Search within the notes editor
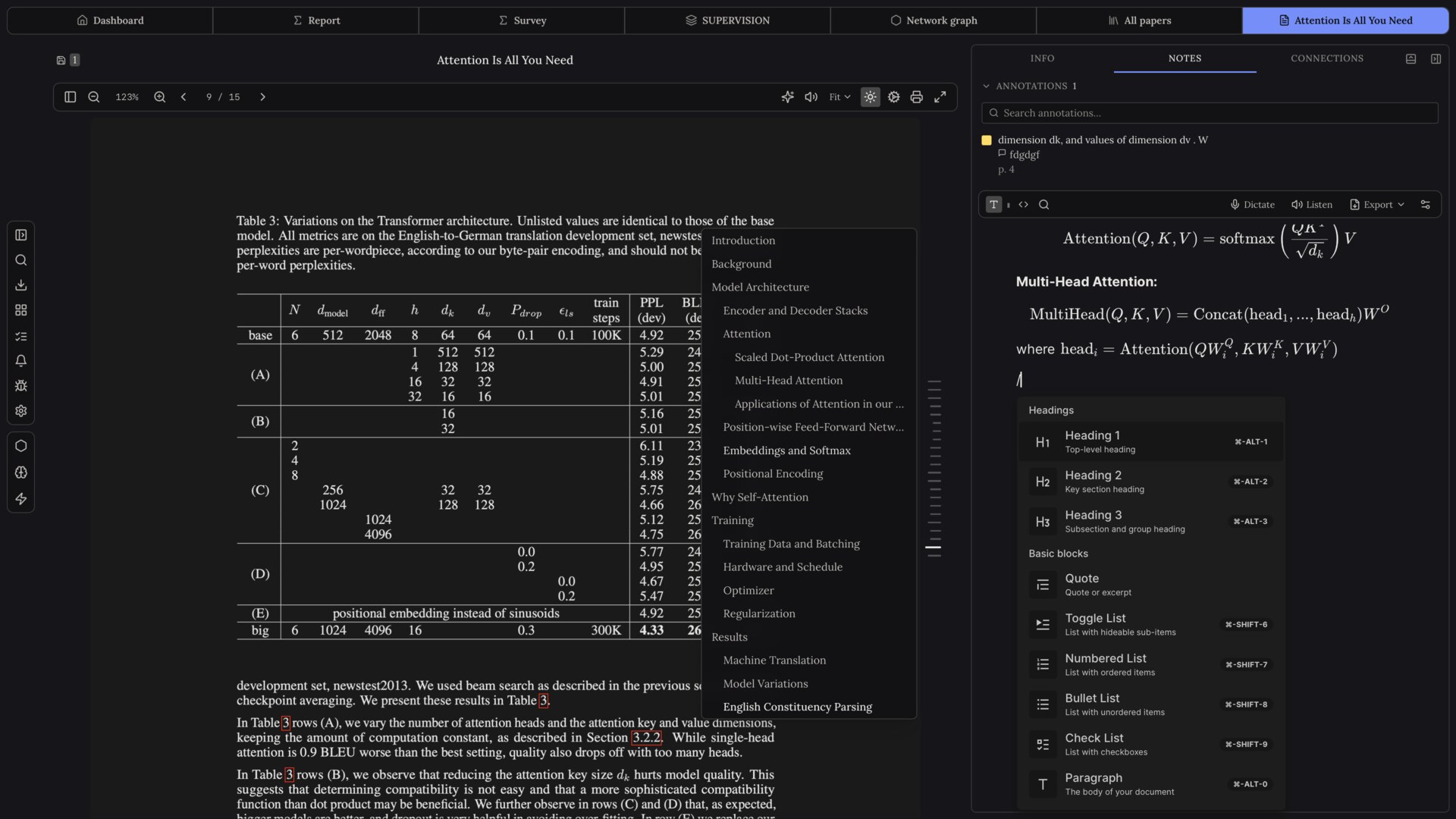1456x819 pixels. pos(1044,205)
